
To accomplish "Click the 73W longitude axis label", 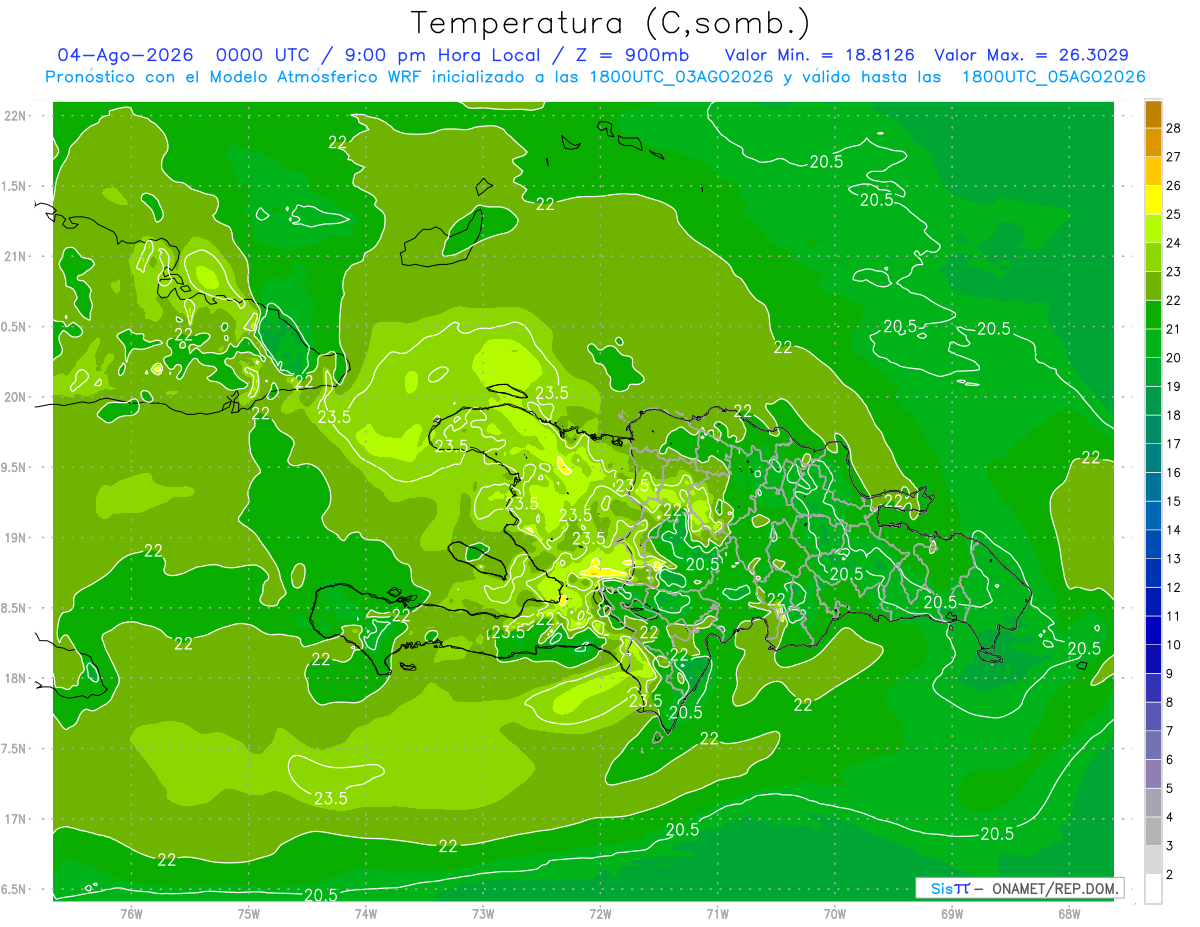I will tap(483, 913).
